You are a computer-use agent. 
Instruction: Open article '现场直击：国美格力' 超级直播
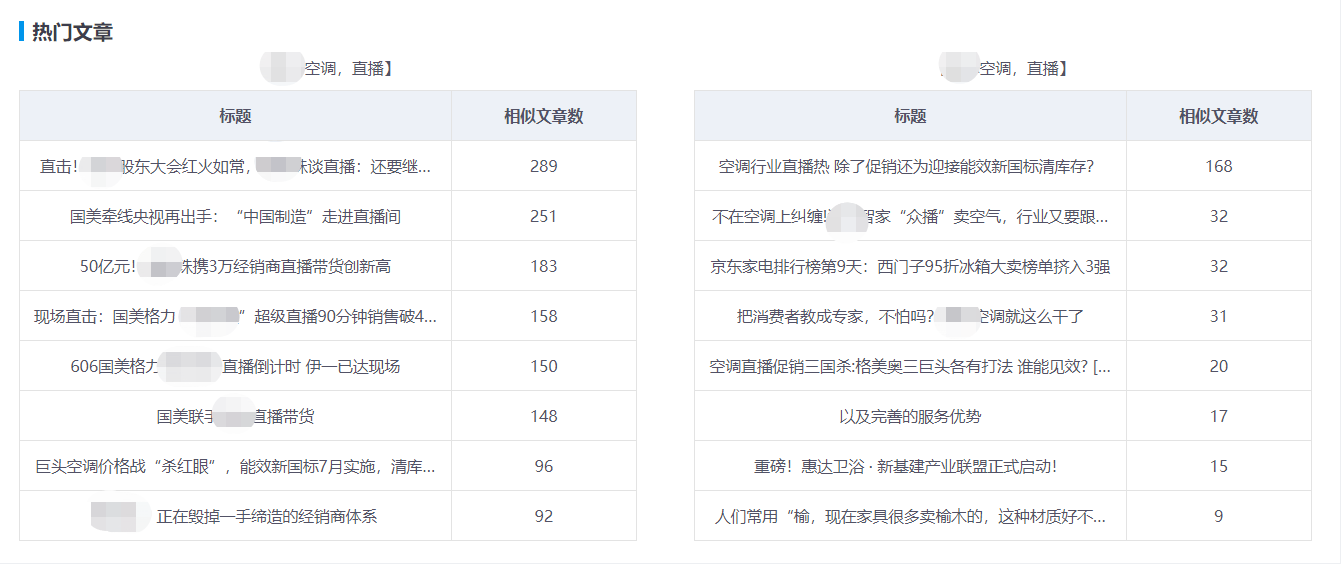point(235,316)
